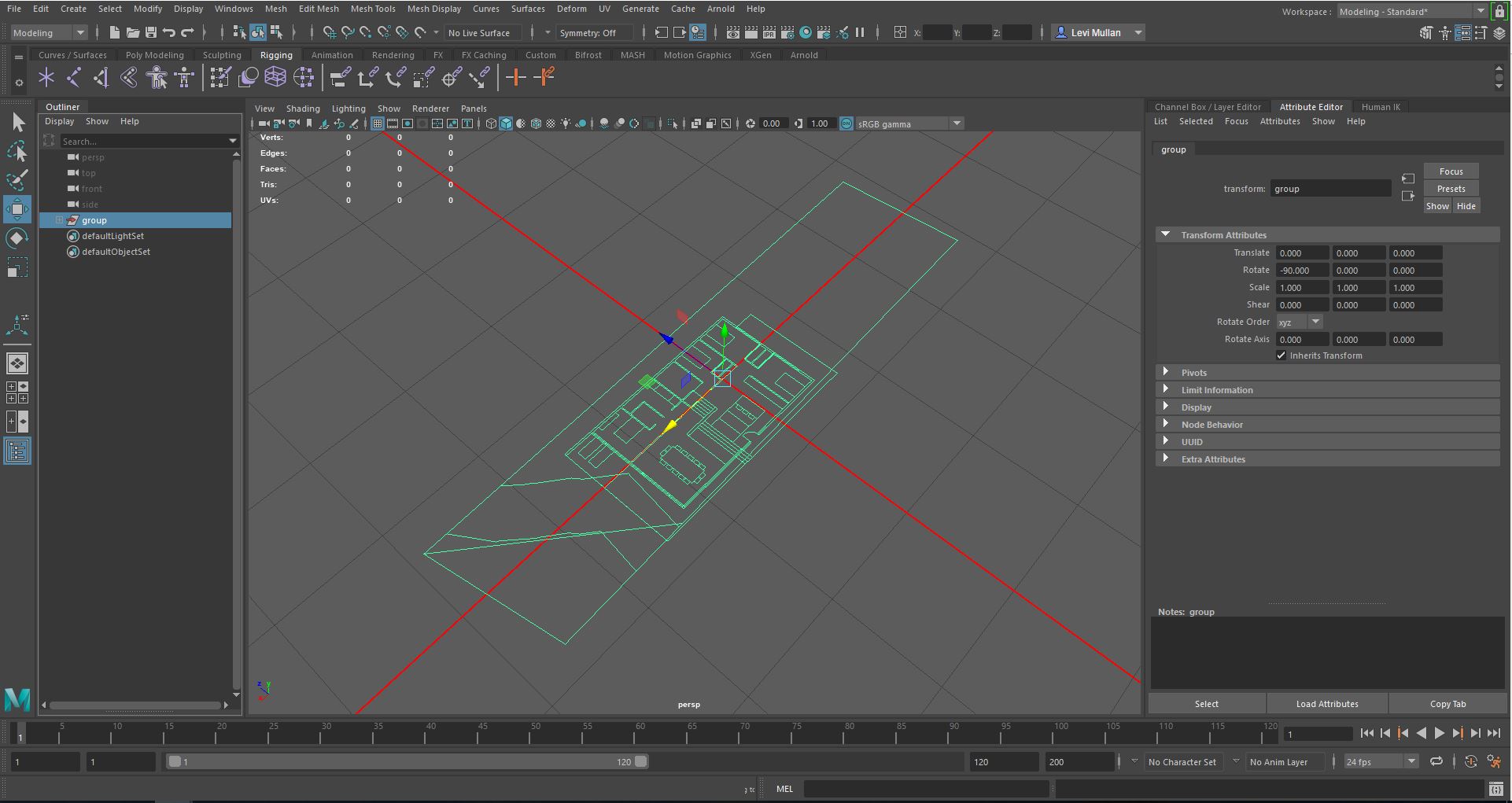Click the HumanIK skeleton shelf icon
The width and height of the screenshot is (1512, 803).
tap(185, 77)
